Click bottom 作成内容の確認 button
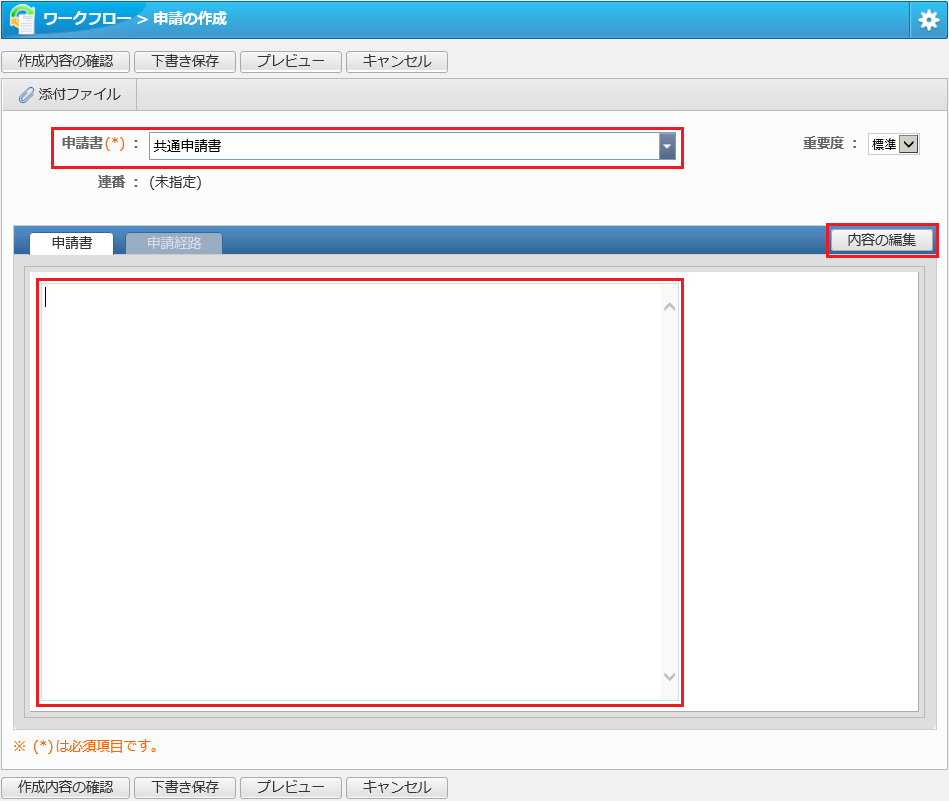949x801 pixels. [x=65, y=787]
